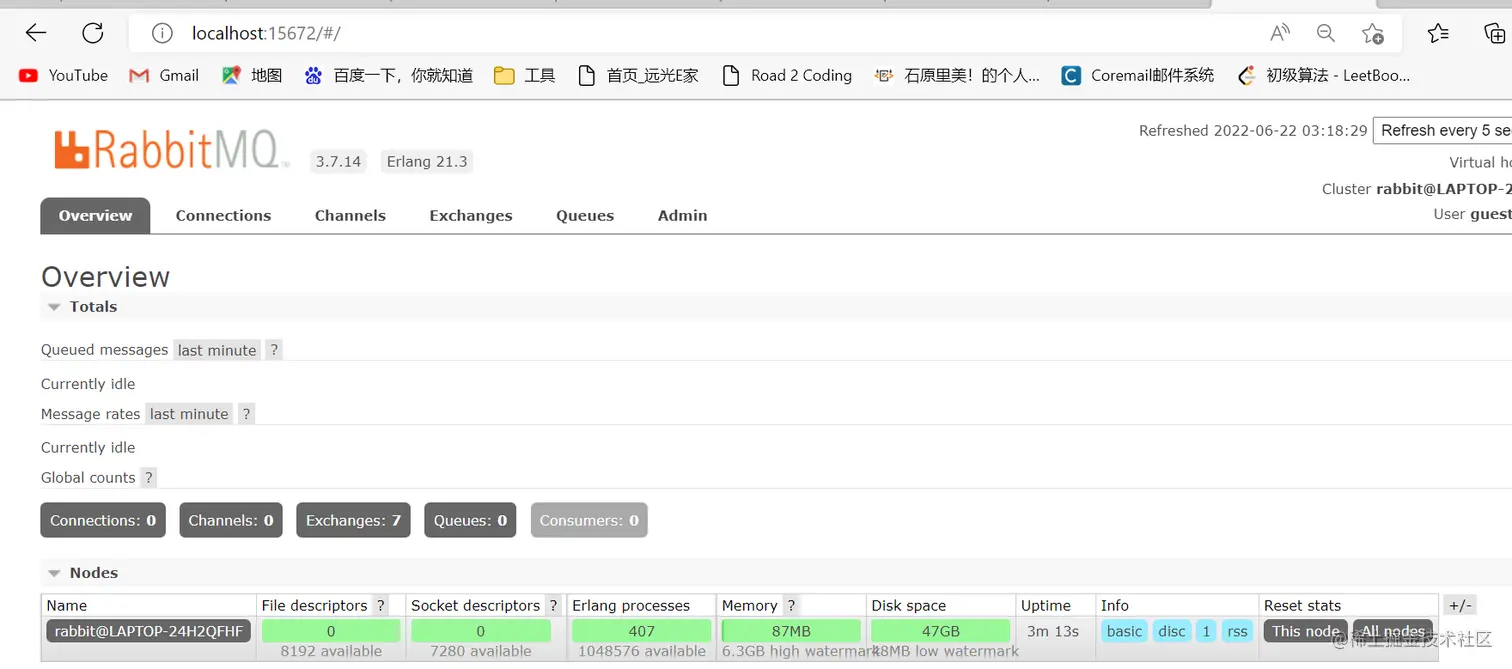Open the Exchanges tab
1512x669 pixels.
(x=471, y=215)
